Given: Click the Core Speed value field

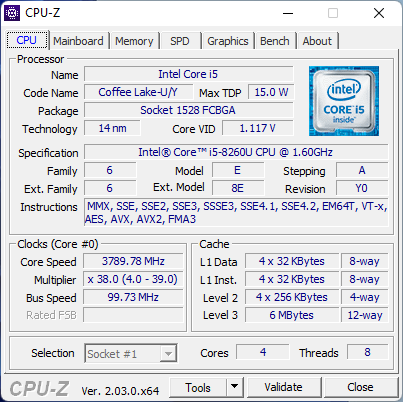Looking at the screenshot, I should 133,261.
